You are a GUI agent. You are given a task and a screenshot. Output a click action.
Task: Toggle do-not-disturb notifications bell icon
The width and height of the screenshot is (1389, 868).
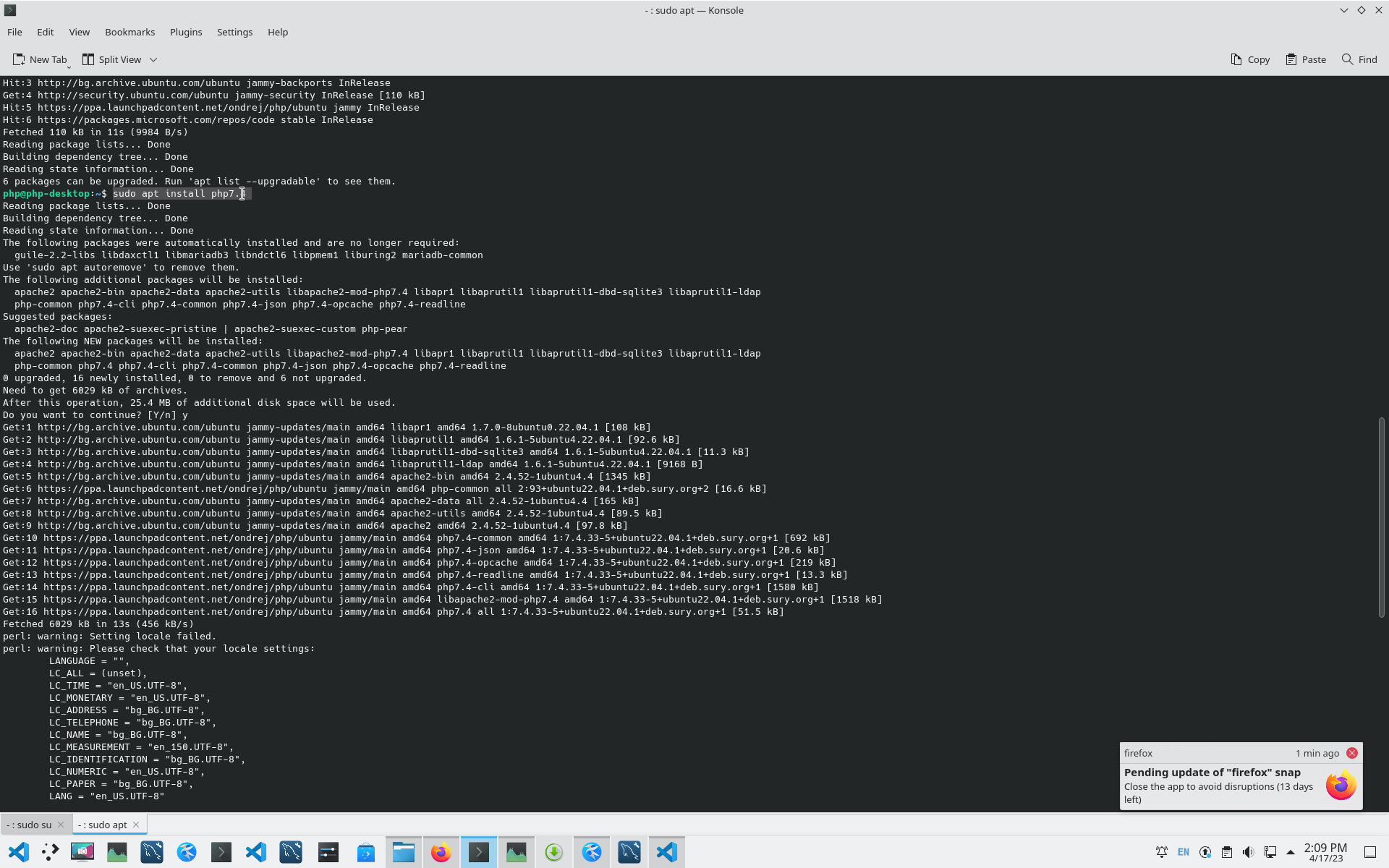(1161, 852)
